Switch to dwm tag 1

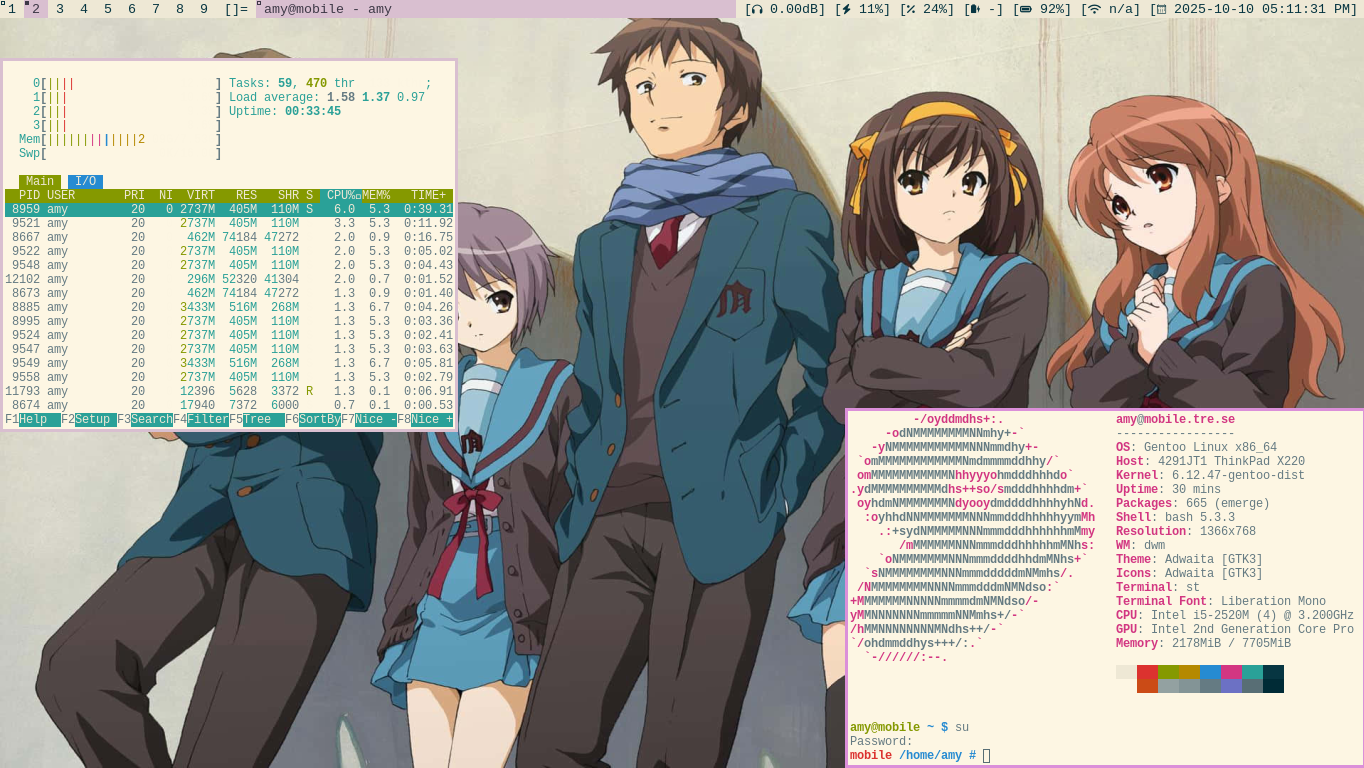[x=12, y=9]
